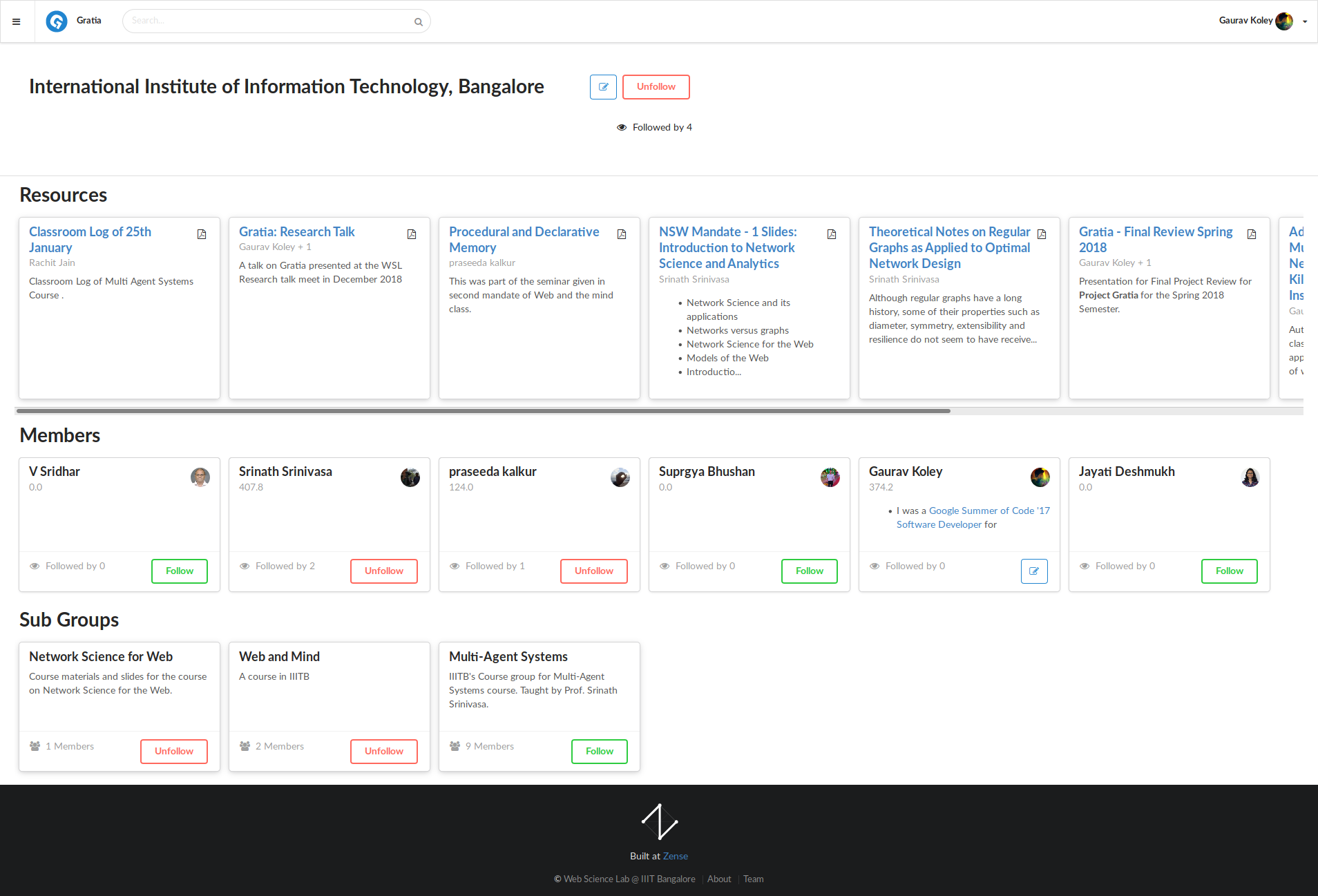Click the edit profile icon on Gaurav Koley card
Image resolution: width=1318 pixels, height=896 pixels.
coord(1034,571)
